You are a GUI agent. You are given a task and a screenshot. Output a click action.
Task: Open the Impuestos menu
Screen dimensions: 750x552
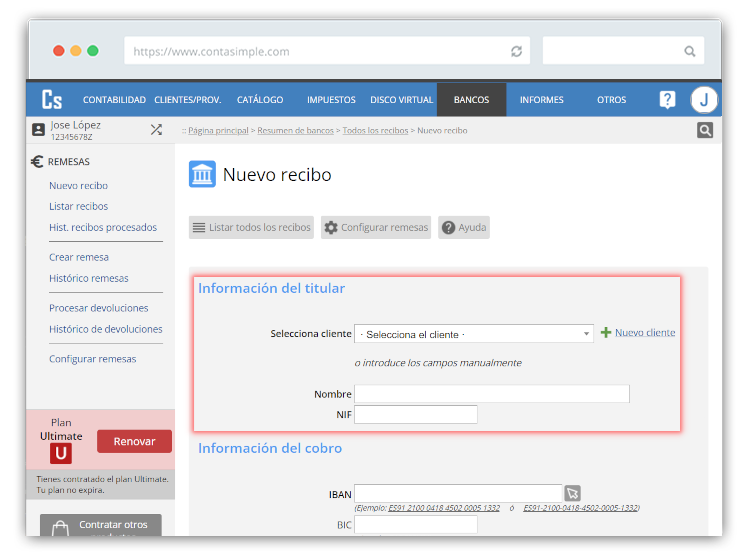331,100
